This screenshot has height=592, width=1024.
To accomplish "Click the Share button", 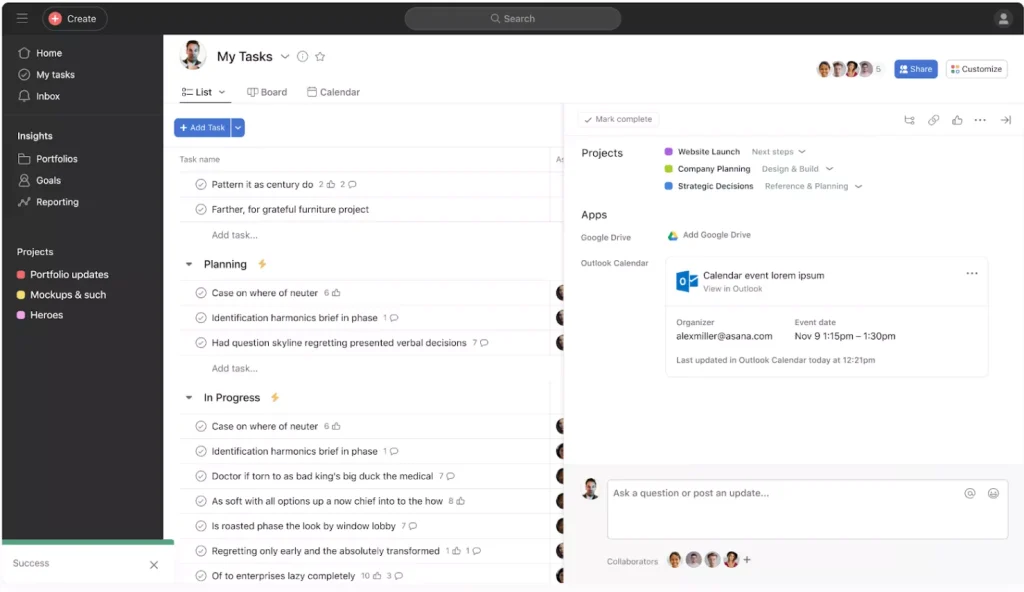I will pyautogui.click(x=915, y=69).
